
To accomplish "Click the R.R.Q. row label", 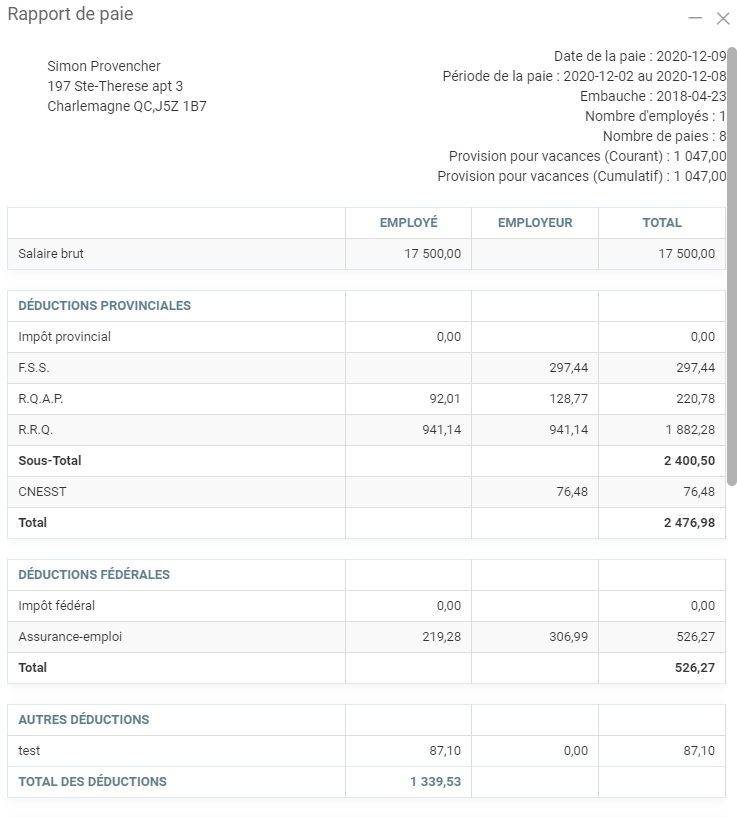I will click(35, 430).
